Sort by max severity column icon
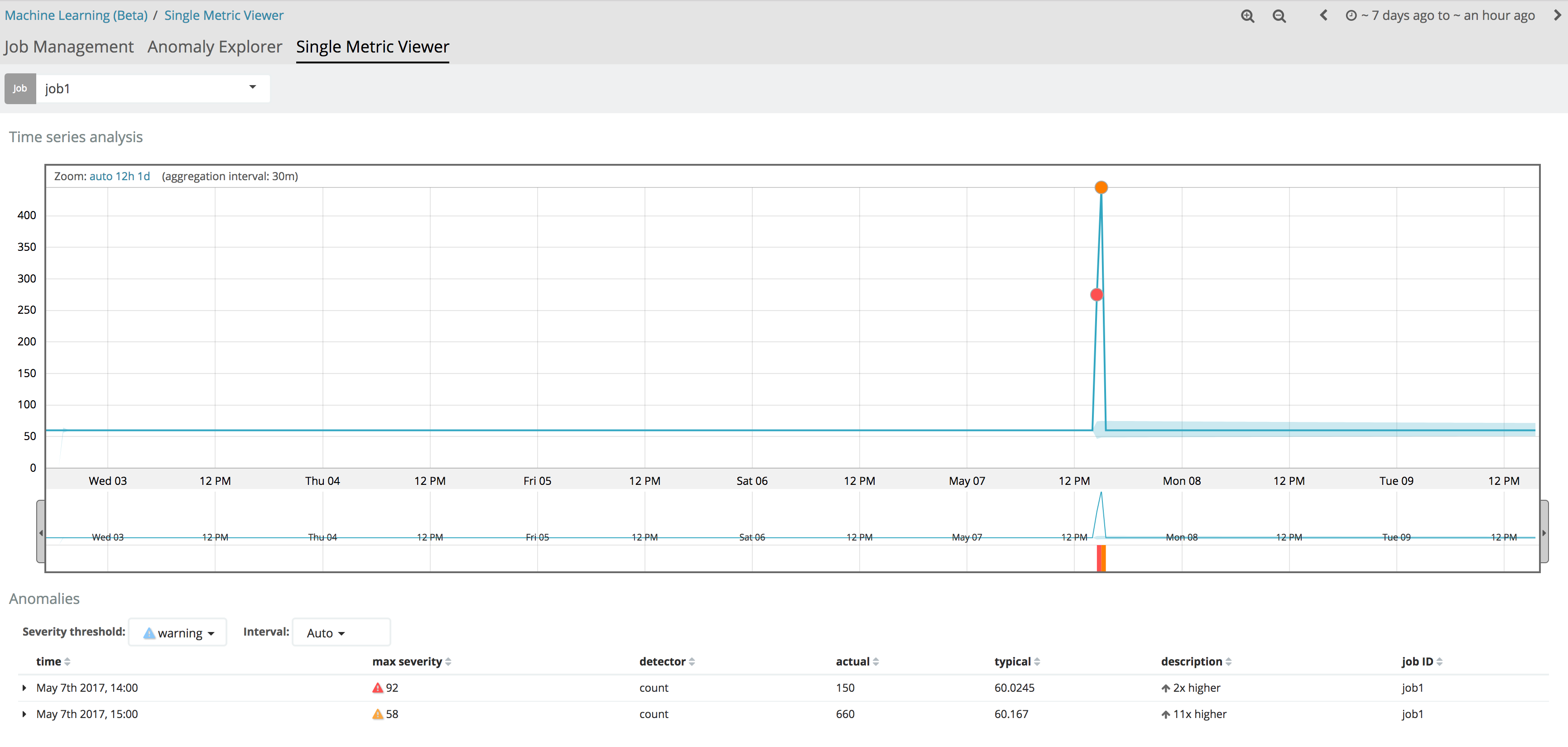 click(448, 662)
